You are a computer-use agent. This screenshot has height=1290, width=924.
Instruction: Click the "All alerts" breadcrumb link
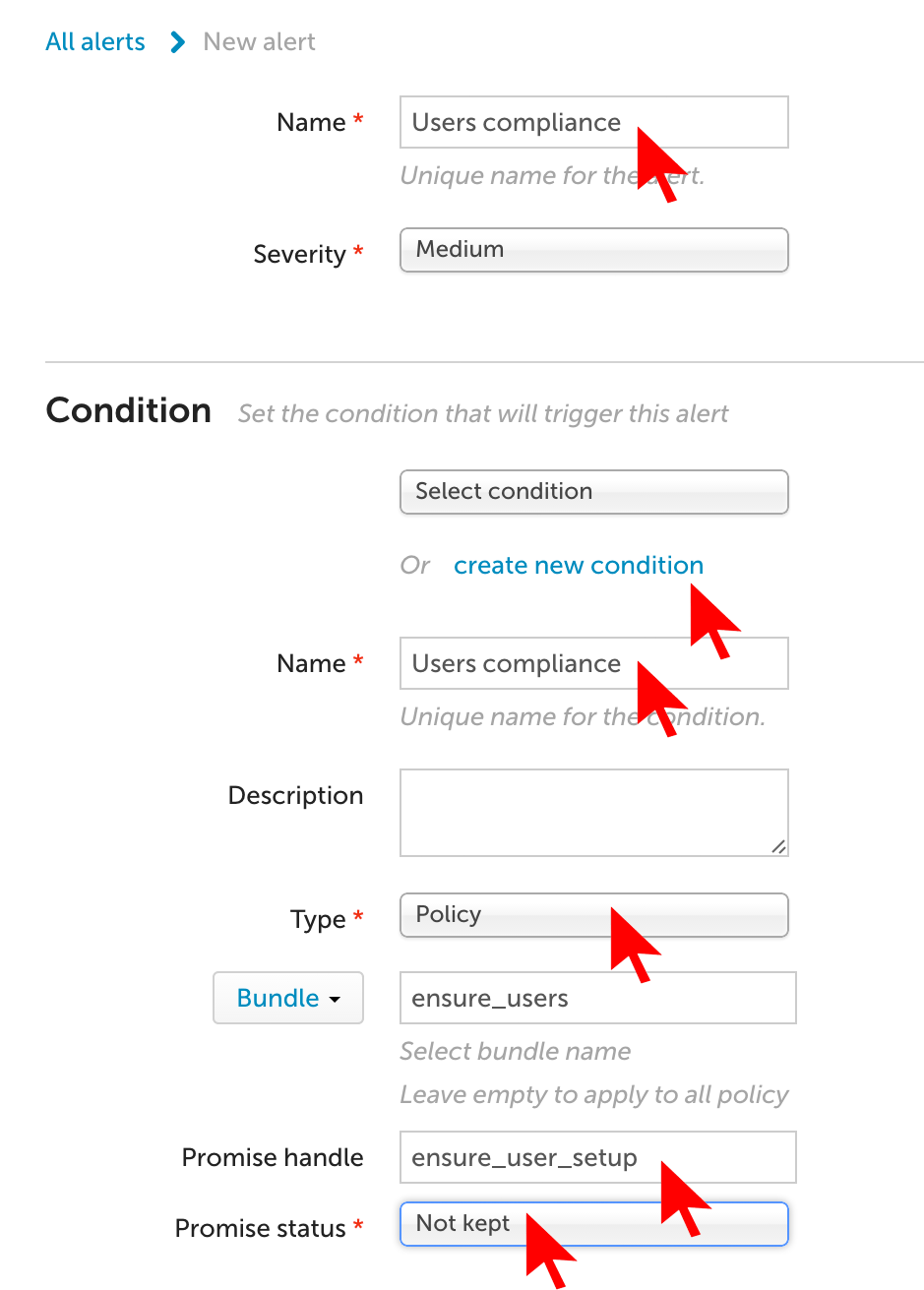pyautogui.click(x=95, y=42)
